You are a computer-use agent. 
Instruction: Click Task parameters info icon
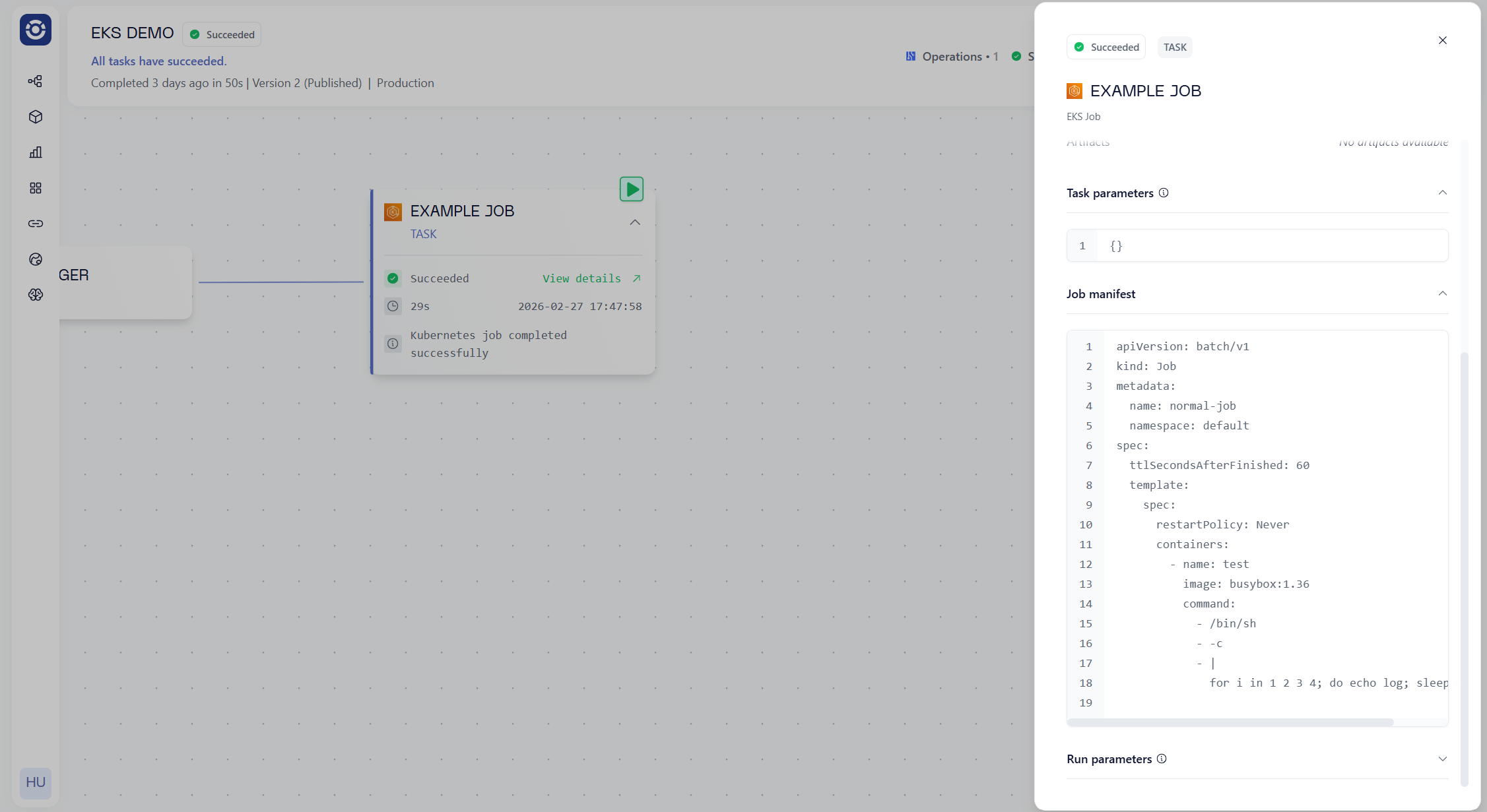[1164, 193]
